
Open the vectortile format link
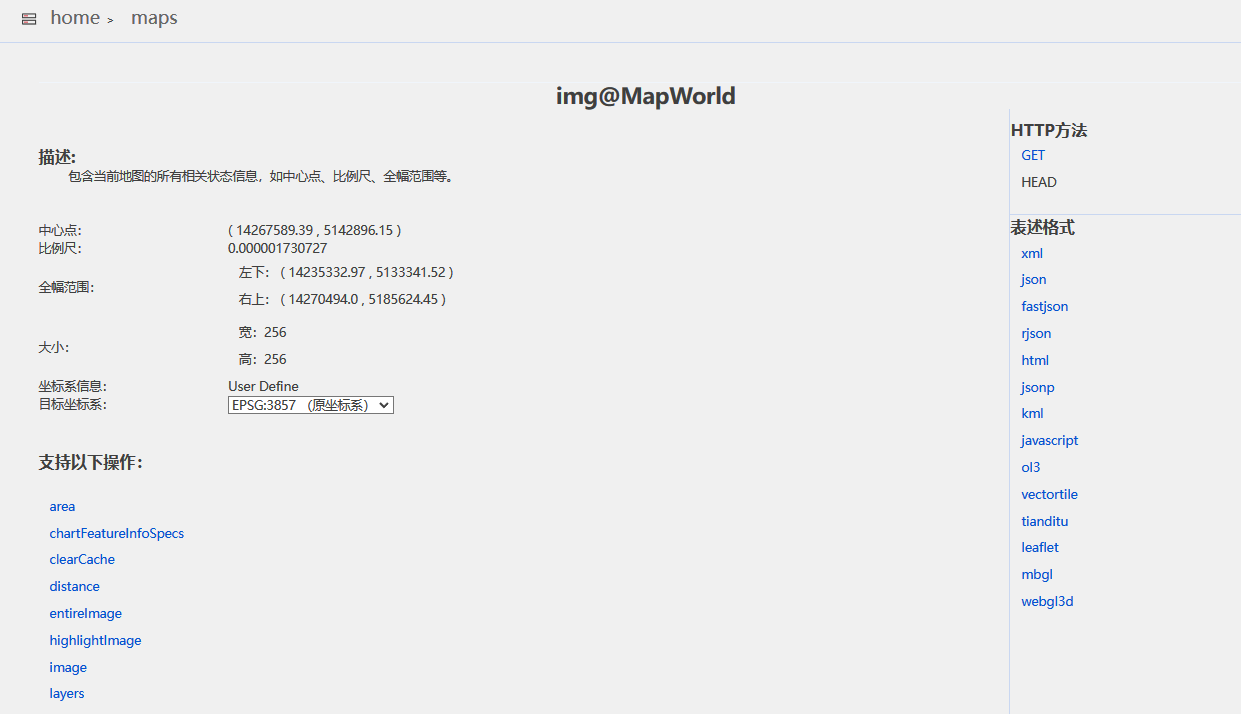coord(1049,494)
